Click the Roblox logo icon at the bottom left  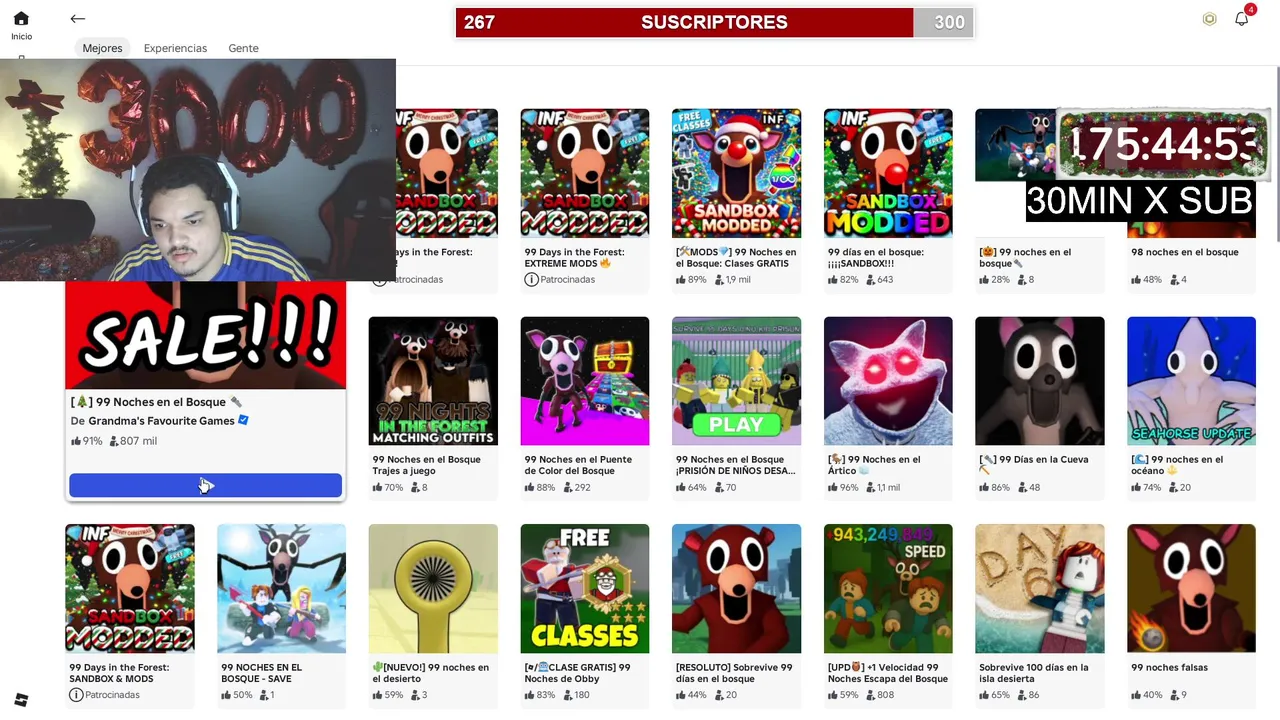(21, 699)
